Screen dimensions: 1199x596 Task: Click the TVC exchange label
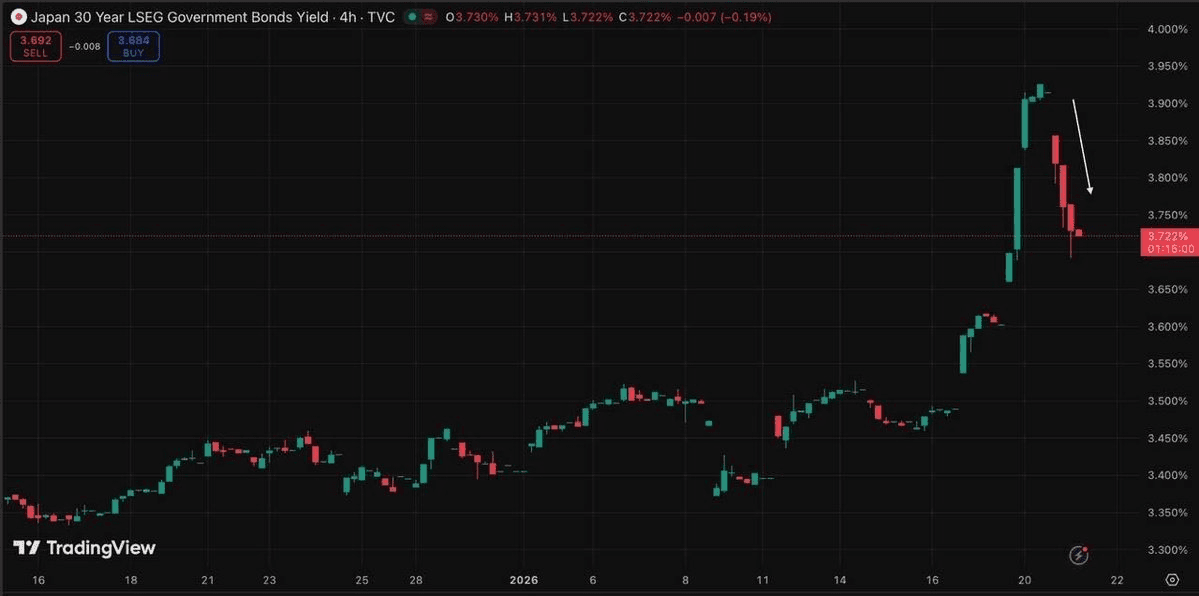[382, 18]
